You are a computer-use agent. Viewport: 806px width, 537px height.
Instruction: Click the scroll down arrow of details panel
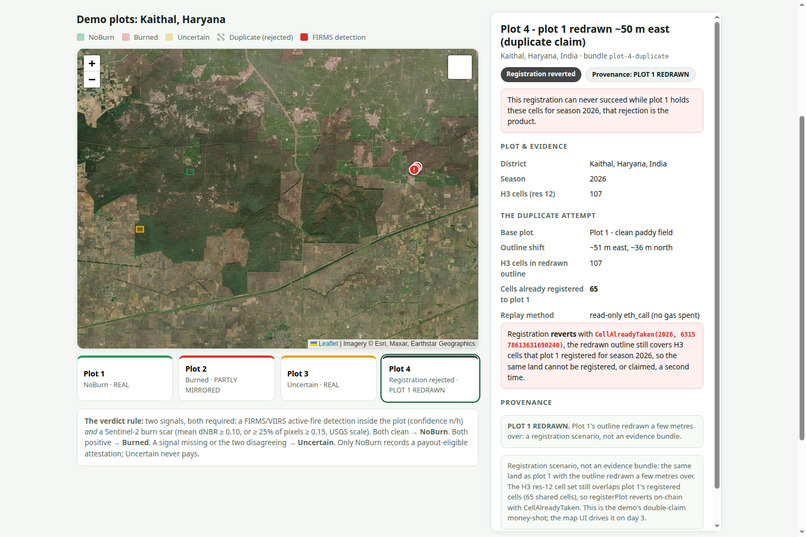pos(717,526)
